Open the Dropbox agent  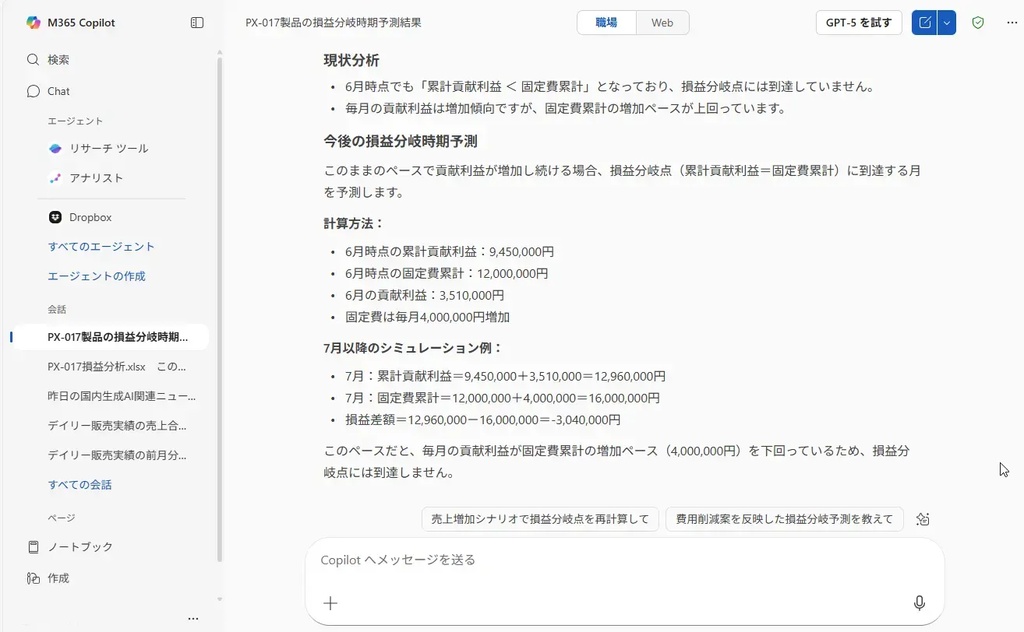point(90,217)
